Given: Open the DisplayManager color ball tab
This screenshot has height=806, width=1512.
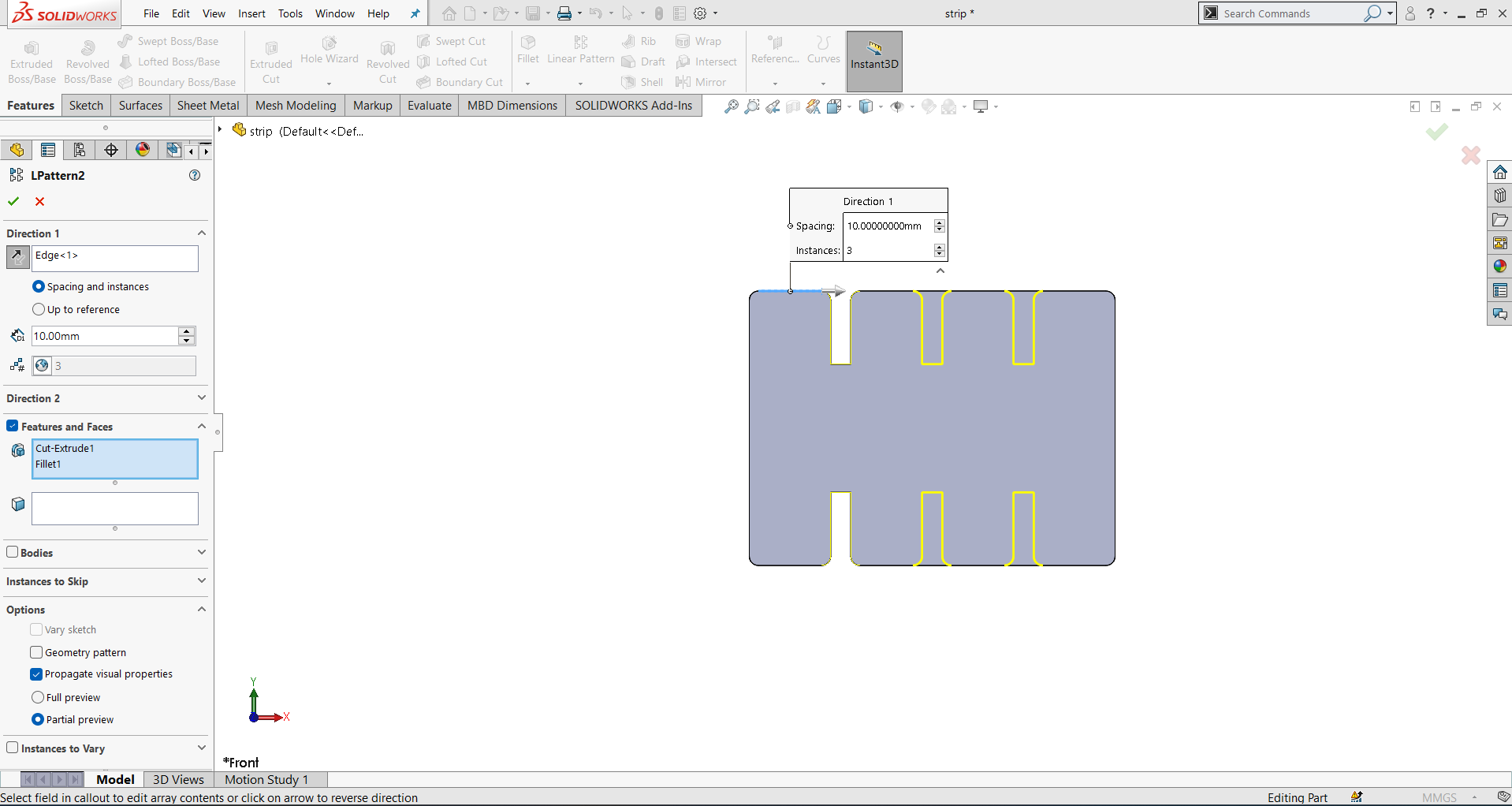Looking at the screenshot, I should (143, 150).
